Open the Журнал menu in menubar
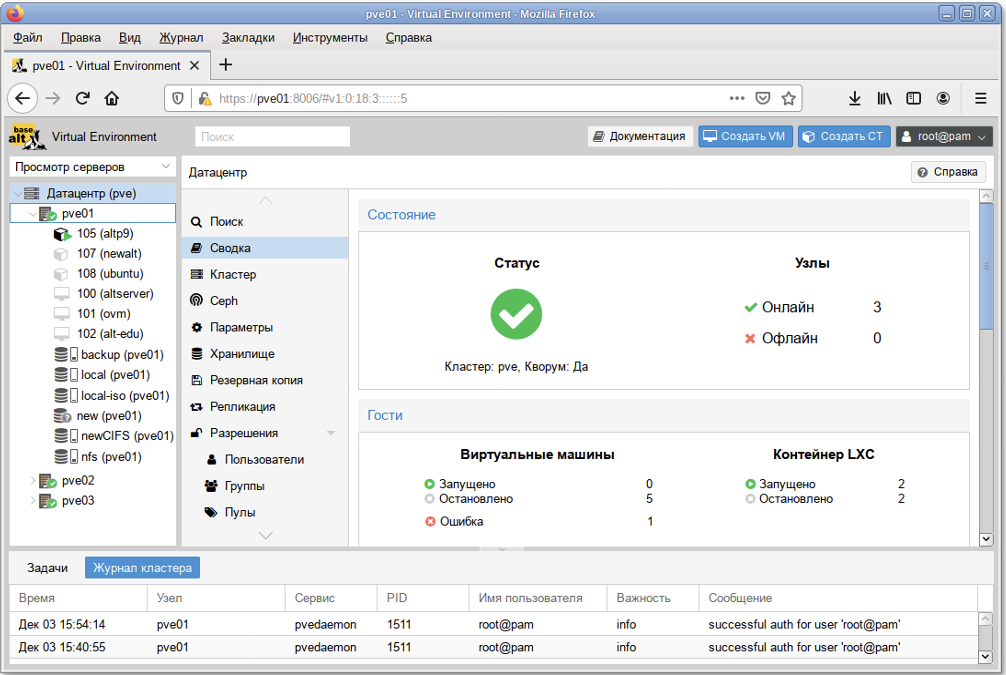The height and width of the screenshot is (675, 1006). click(180, 38)
